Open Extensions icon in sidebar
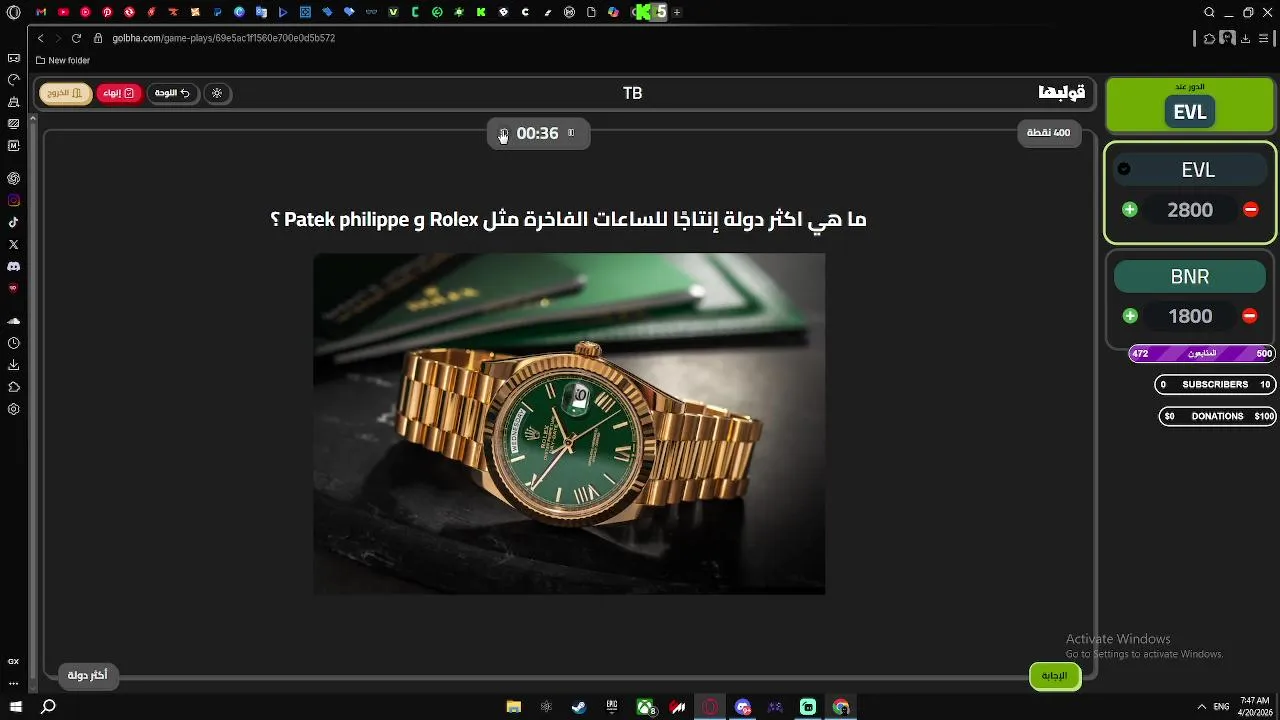This screenshot has height=720, width=1280. click(x=13, y=387)
